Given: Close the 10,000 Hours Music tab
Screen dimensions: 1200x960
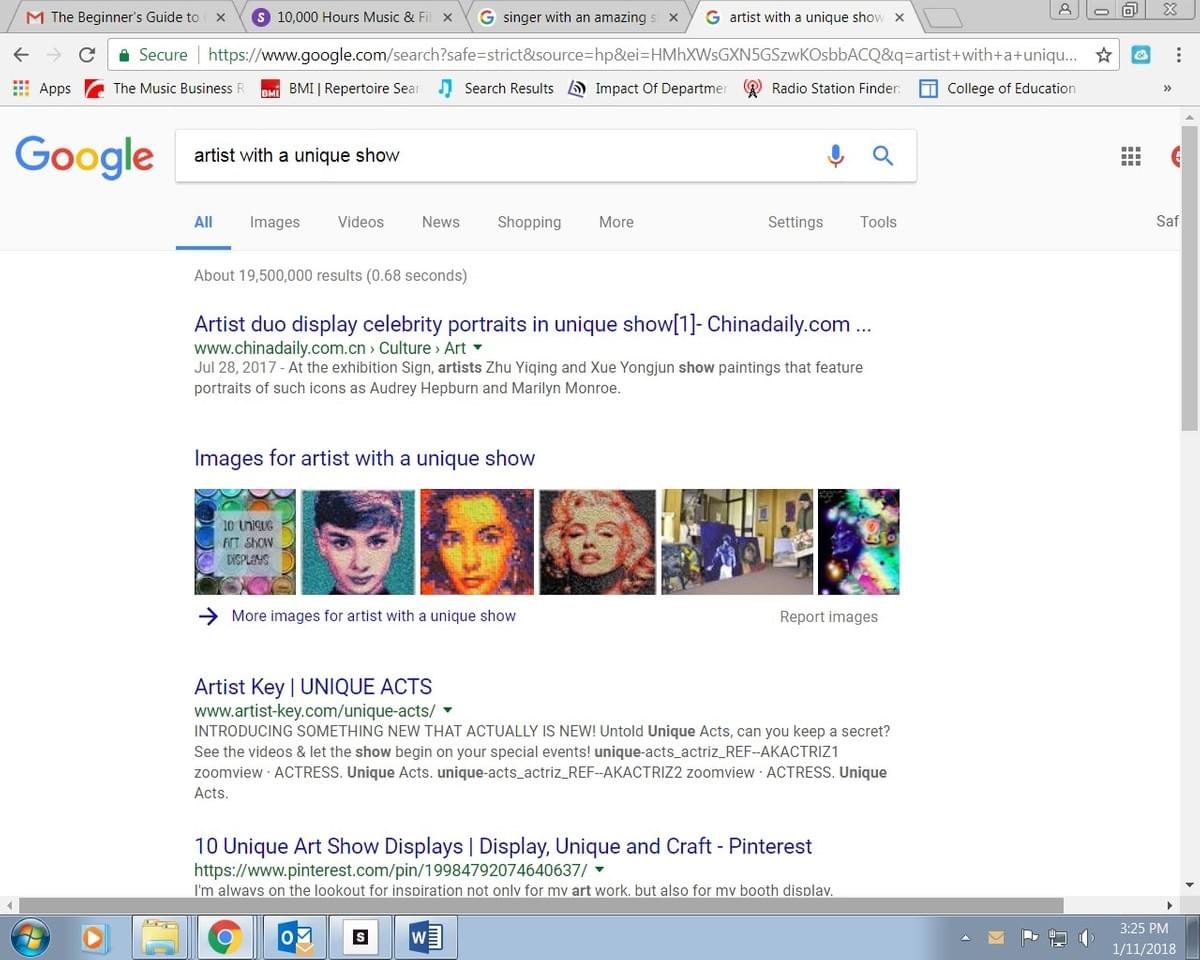Looking at the screenshot, I should 446,17.
